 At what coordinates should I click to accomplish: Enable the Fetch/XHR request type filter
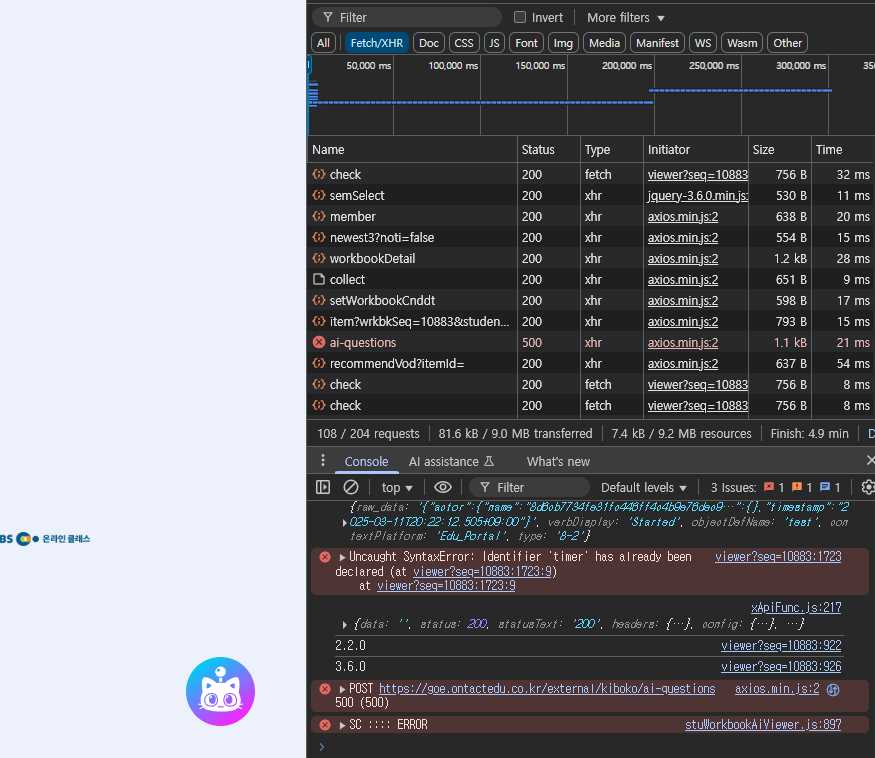coord(377,43)
